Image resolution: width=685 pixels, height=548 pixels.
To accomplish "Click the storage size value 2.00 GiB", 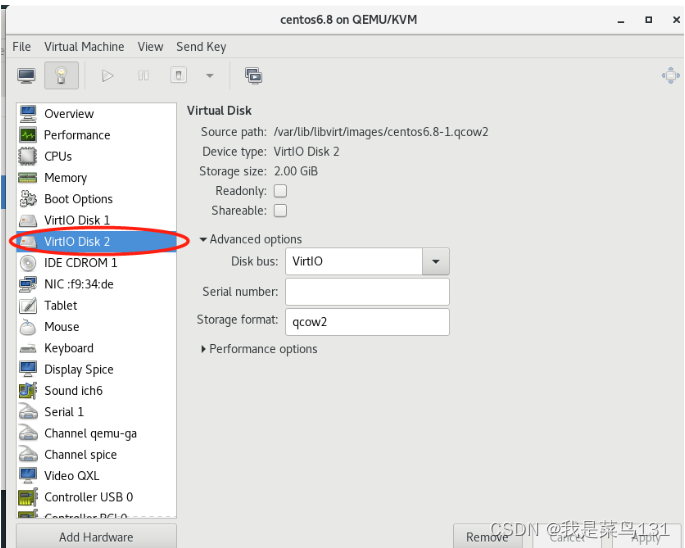I will tap(296, 171).
